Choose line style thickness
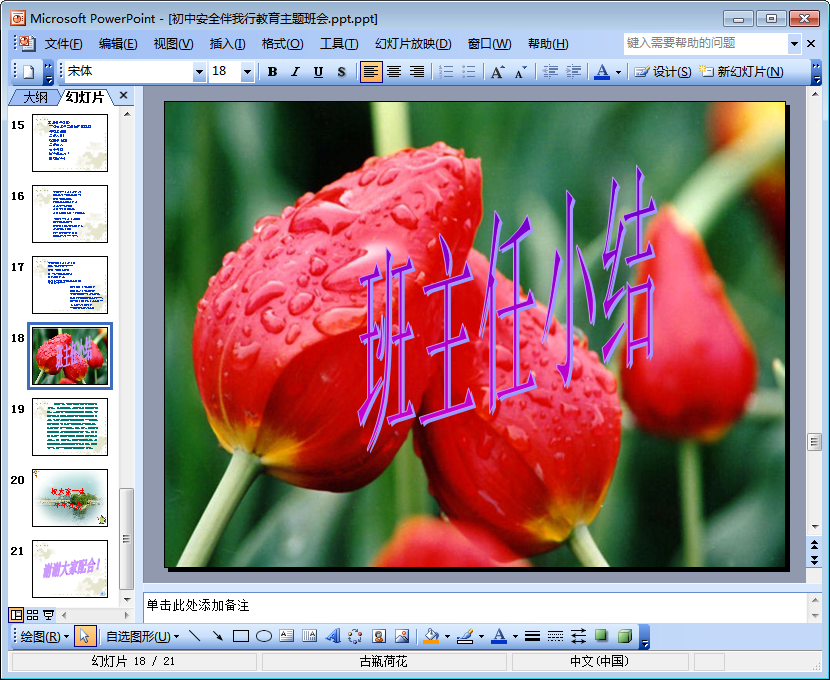830x680 pixels. pyautogui.click(x=533, y=636)
